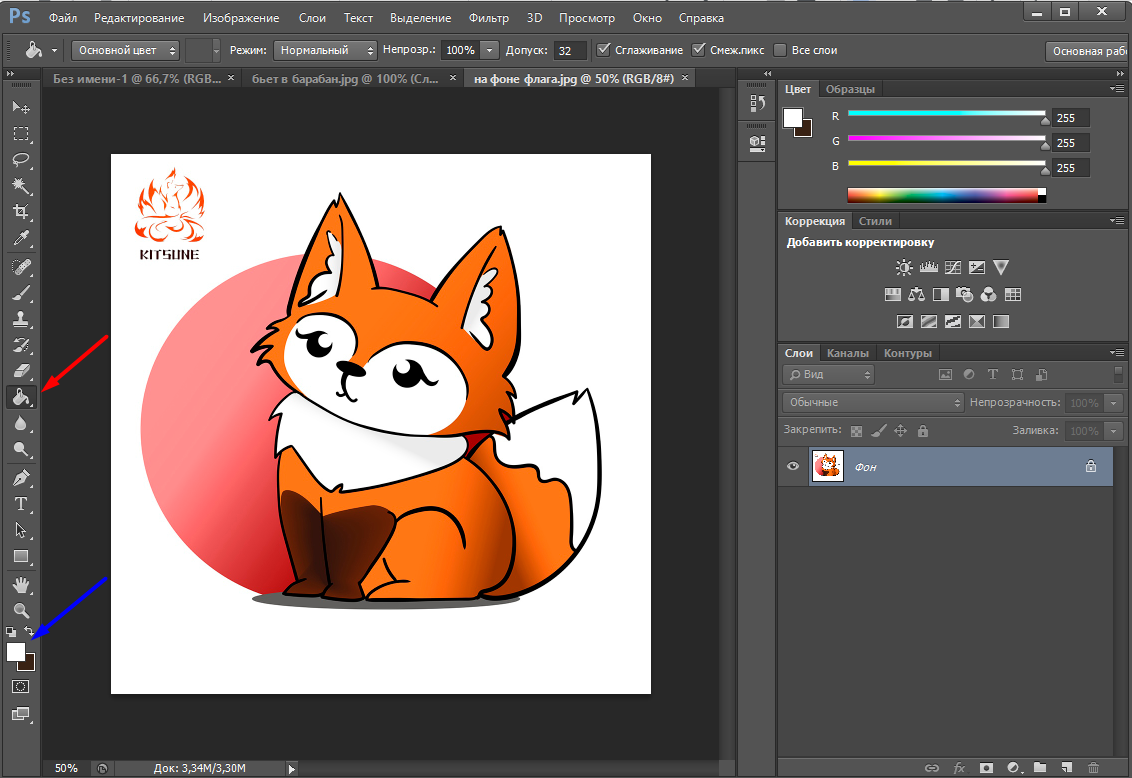Select the Eyedropper tool
Image resolution: width=1132 pixels, height=778 pixels.
[x=21, y=238]
